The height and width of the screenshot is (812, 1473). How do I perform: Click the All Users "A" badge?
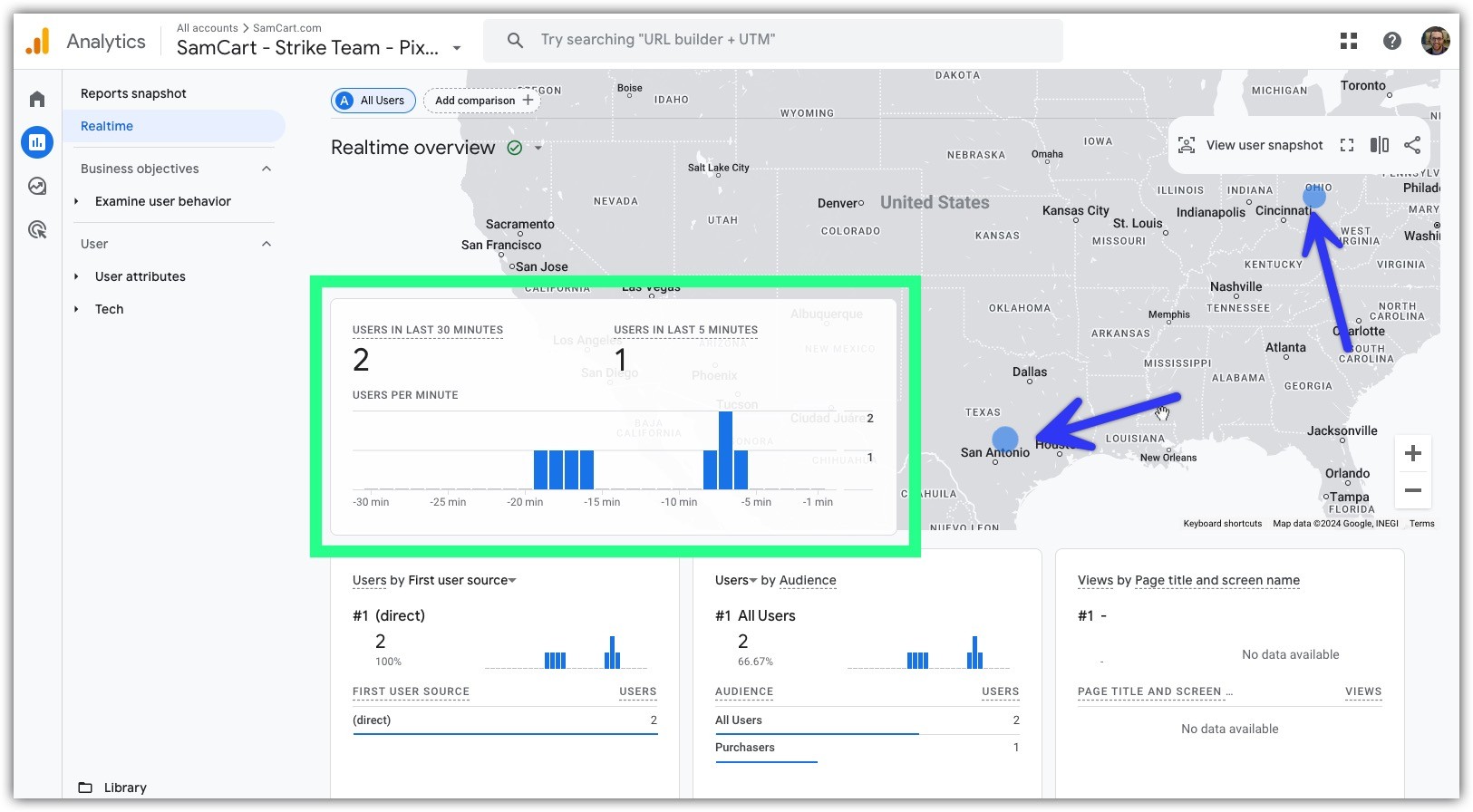pyautogui.click(x=344, y=101)
